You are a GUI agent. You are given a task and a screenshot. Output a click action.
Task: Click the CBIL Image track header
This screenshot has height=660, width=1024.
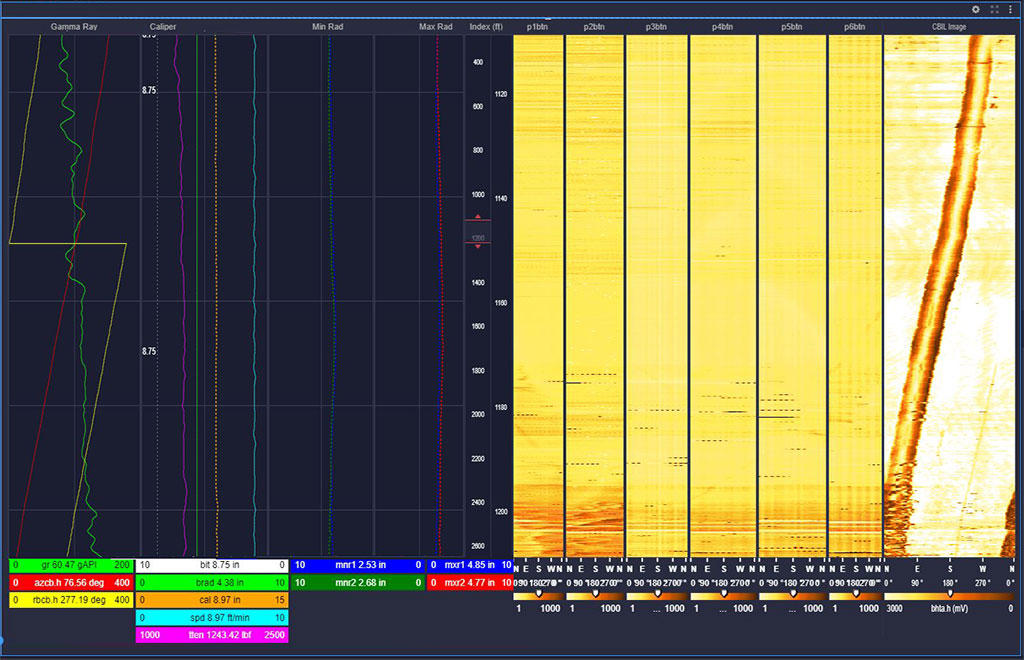click(948, 26)
